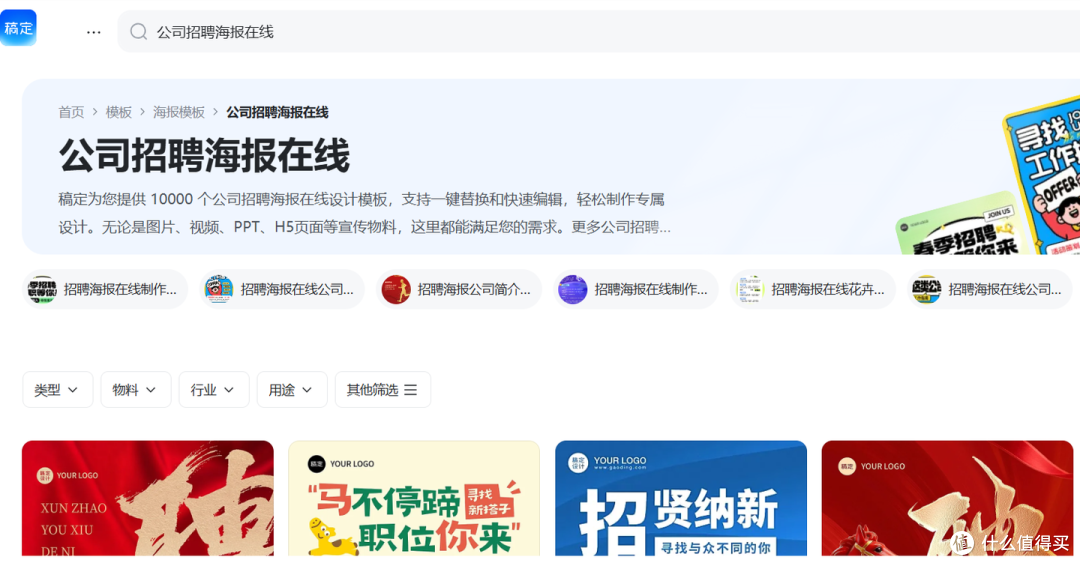Open red gold-calligraphy template on the right

[x=947, y=499]
